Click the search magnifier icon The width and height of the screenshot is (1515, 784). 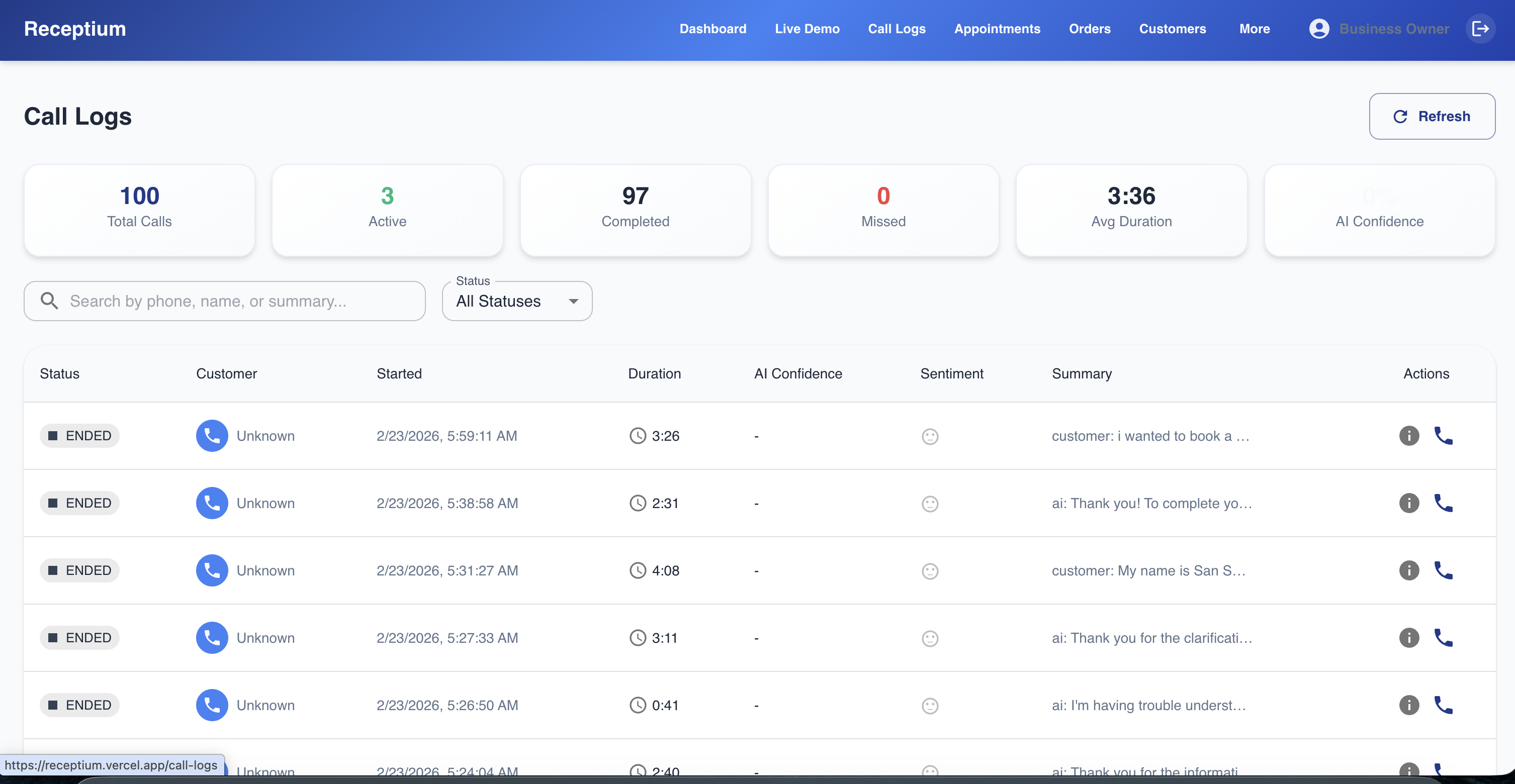[x=49, y=301]
